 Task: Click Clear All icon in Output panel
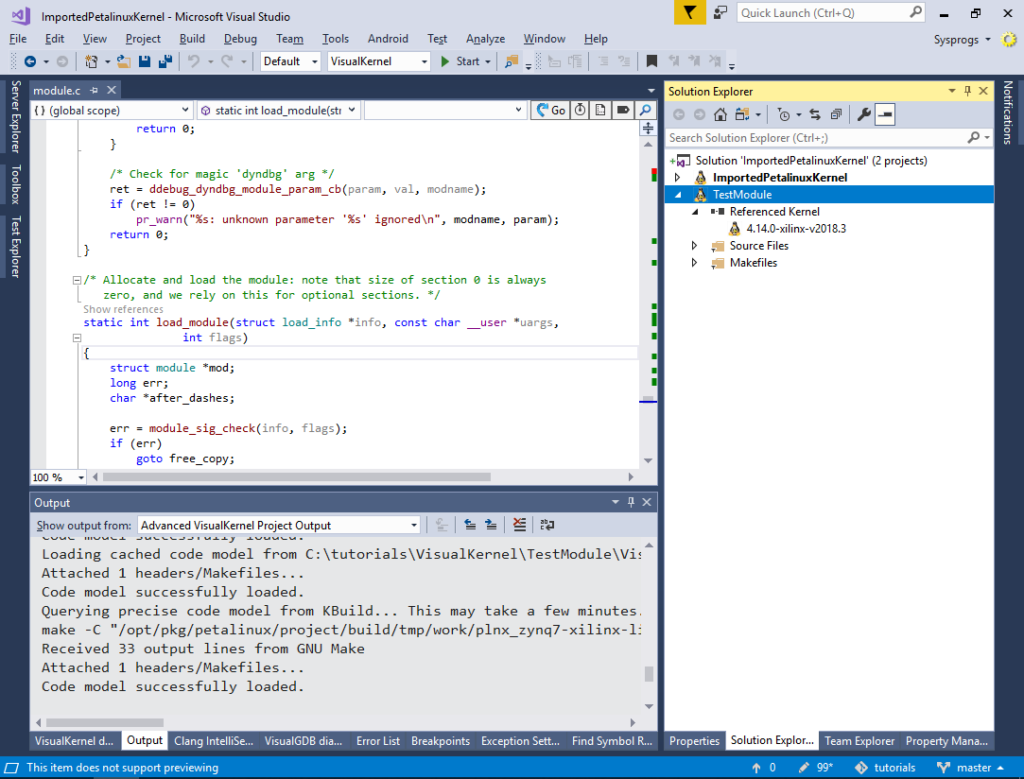[519, 525]
